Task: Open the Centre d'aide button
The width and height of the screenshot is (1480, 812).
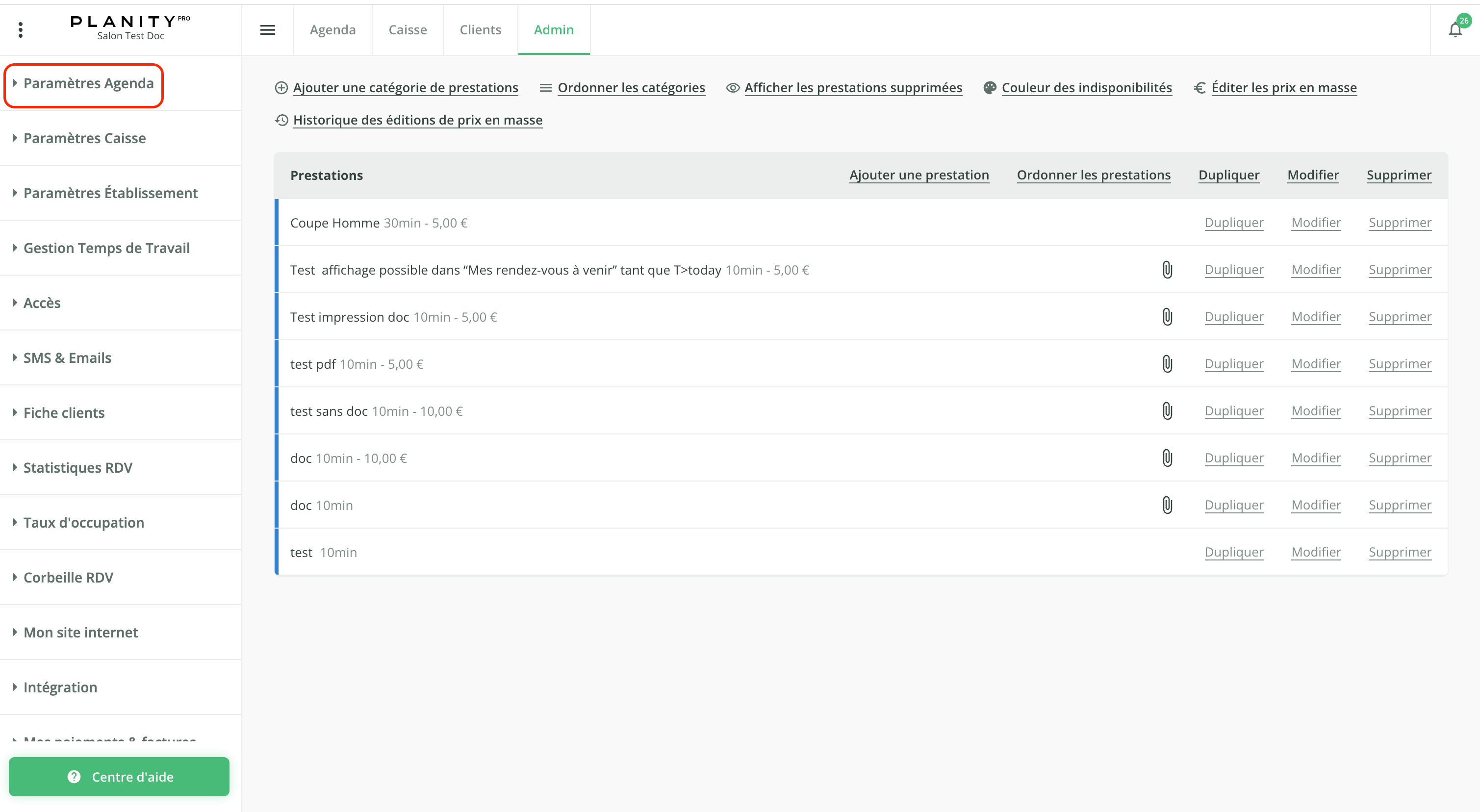Action: pos(119,776)
